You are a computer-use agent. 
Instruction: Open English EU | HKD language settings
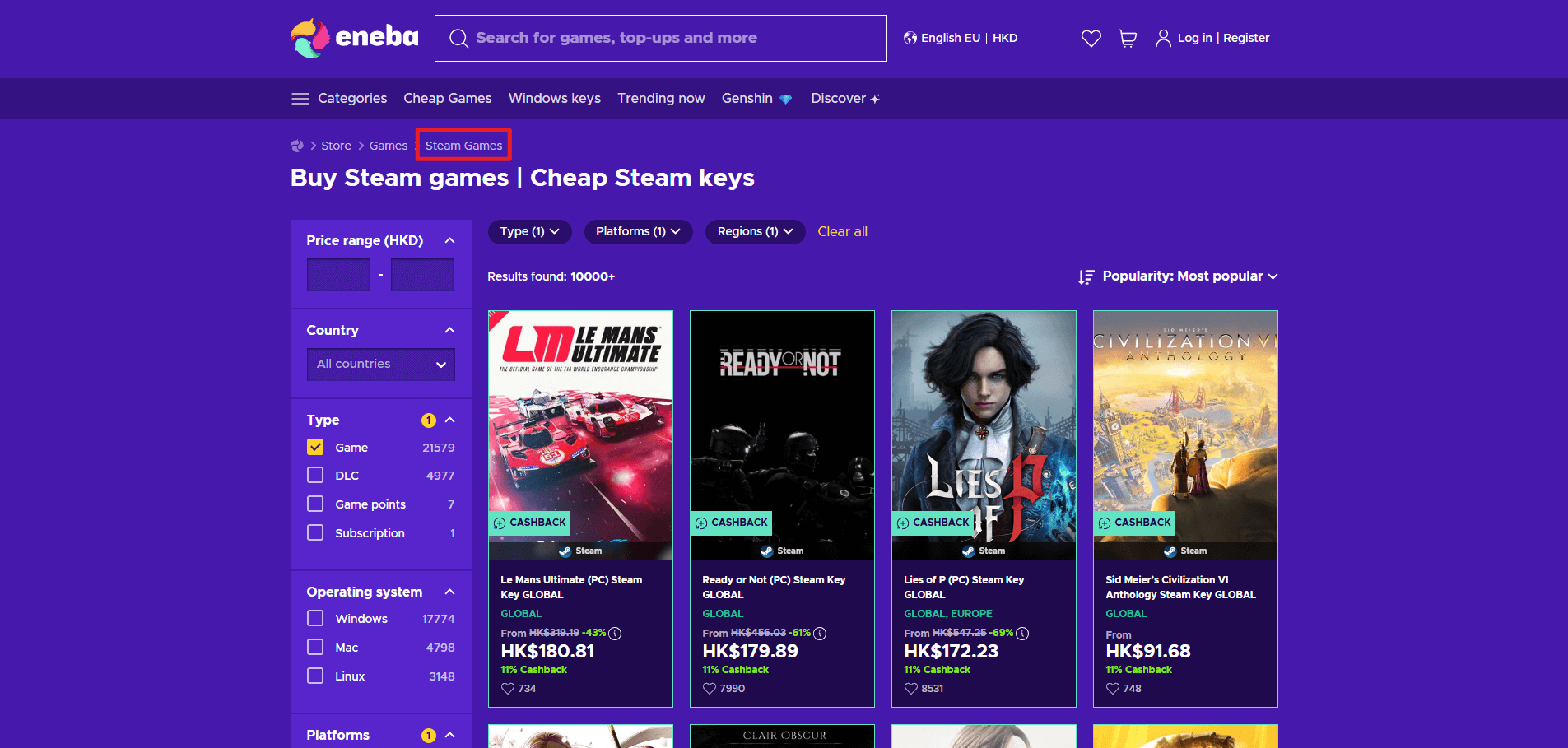coord(961,38)
